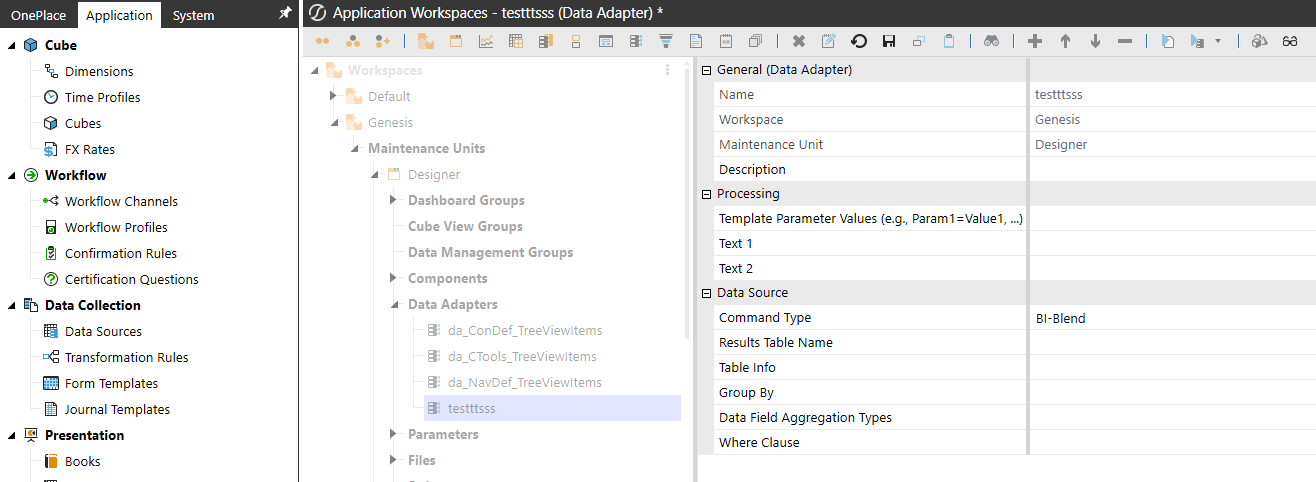
Task: Expand the Dashboard Groups tree node
Action: click(394, 200)
